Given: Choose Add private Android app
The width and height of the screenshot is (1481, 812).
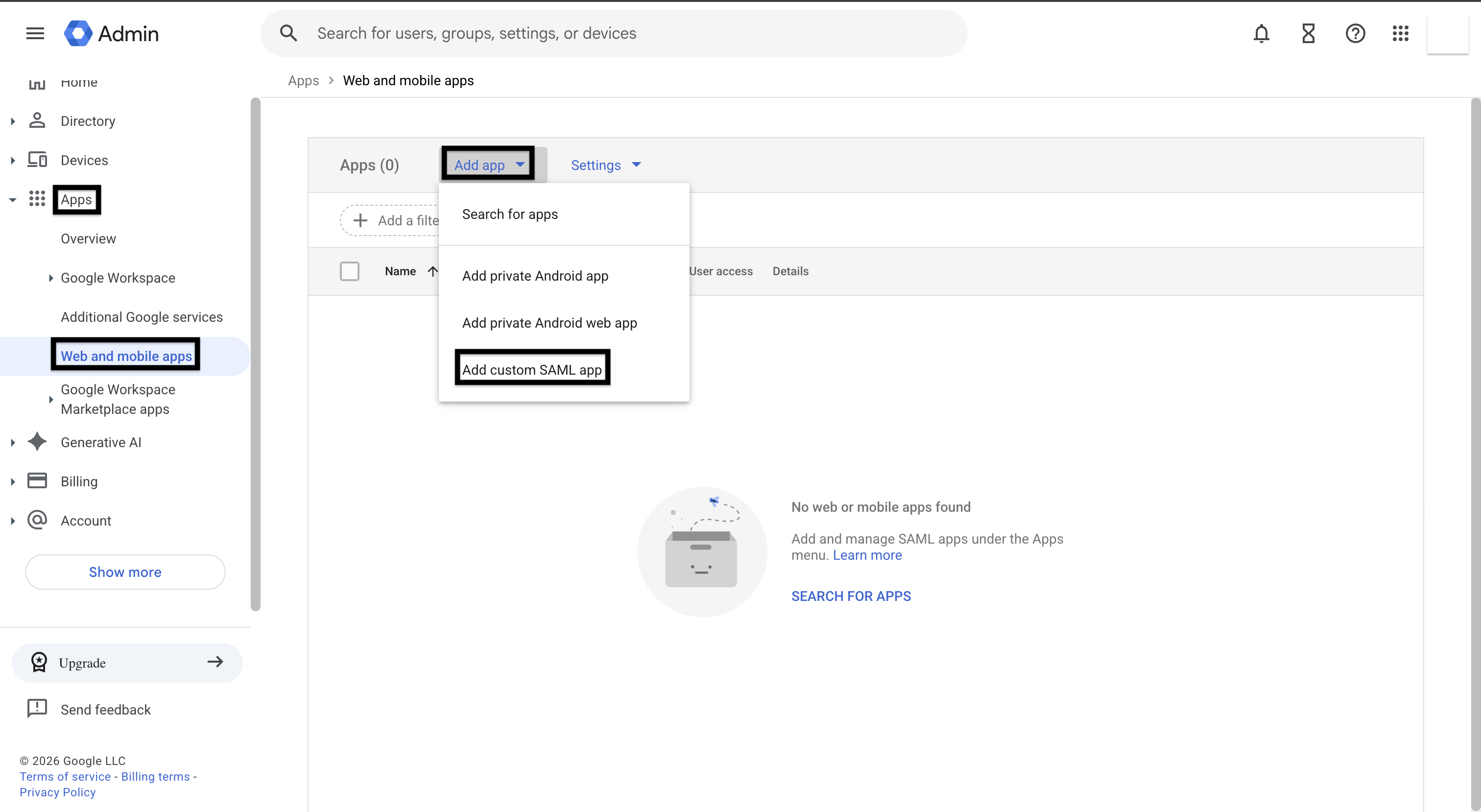Looking at the screenshot, I should pyautogui.click(x=564, y=275).
